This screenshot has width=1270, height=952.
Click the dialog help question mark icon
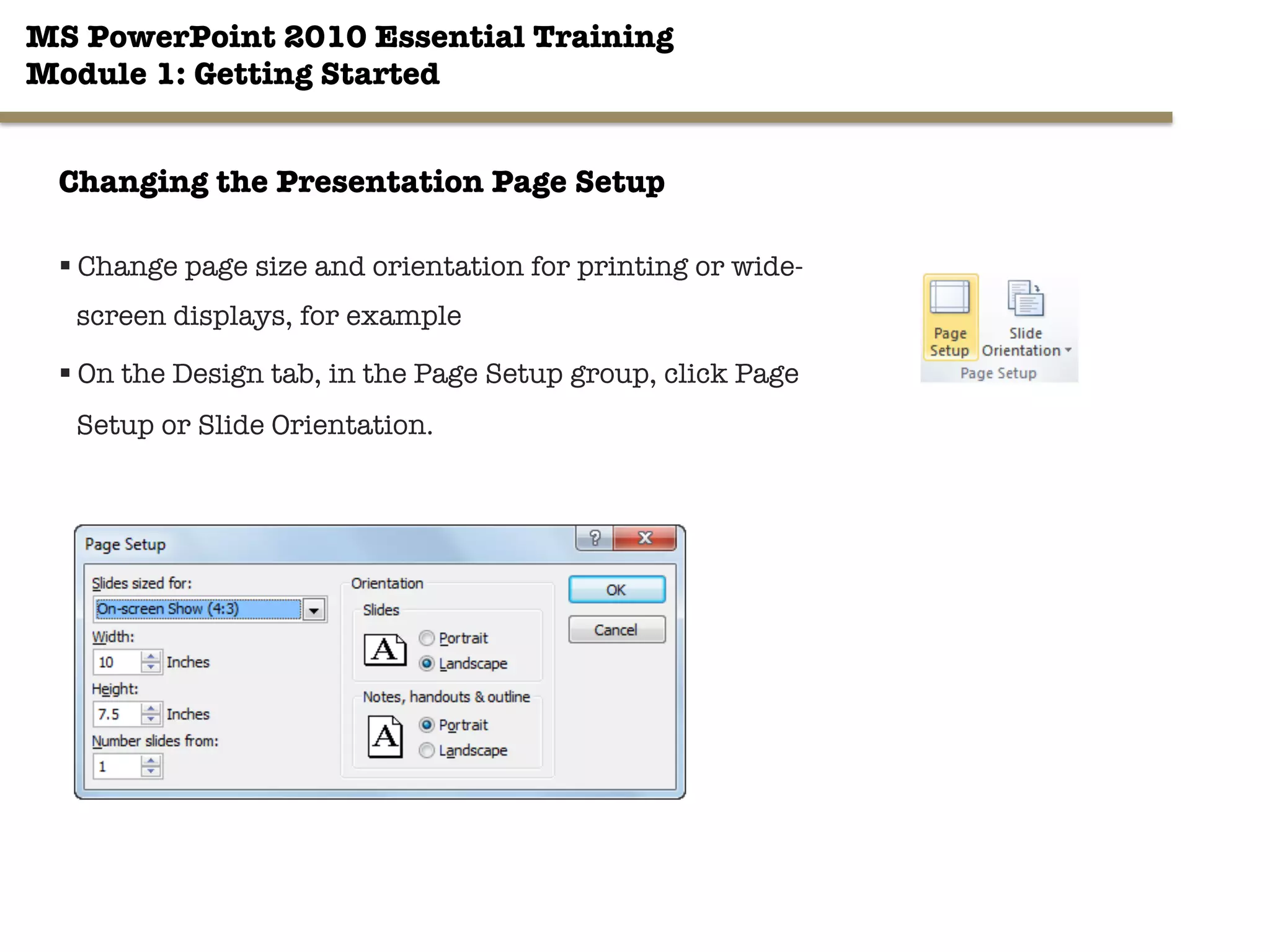click(595, 538)
